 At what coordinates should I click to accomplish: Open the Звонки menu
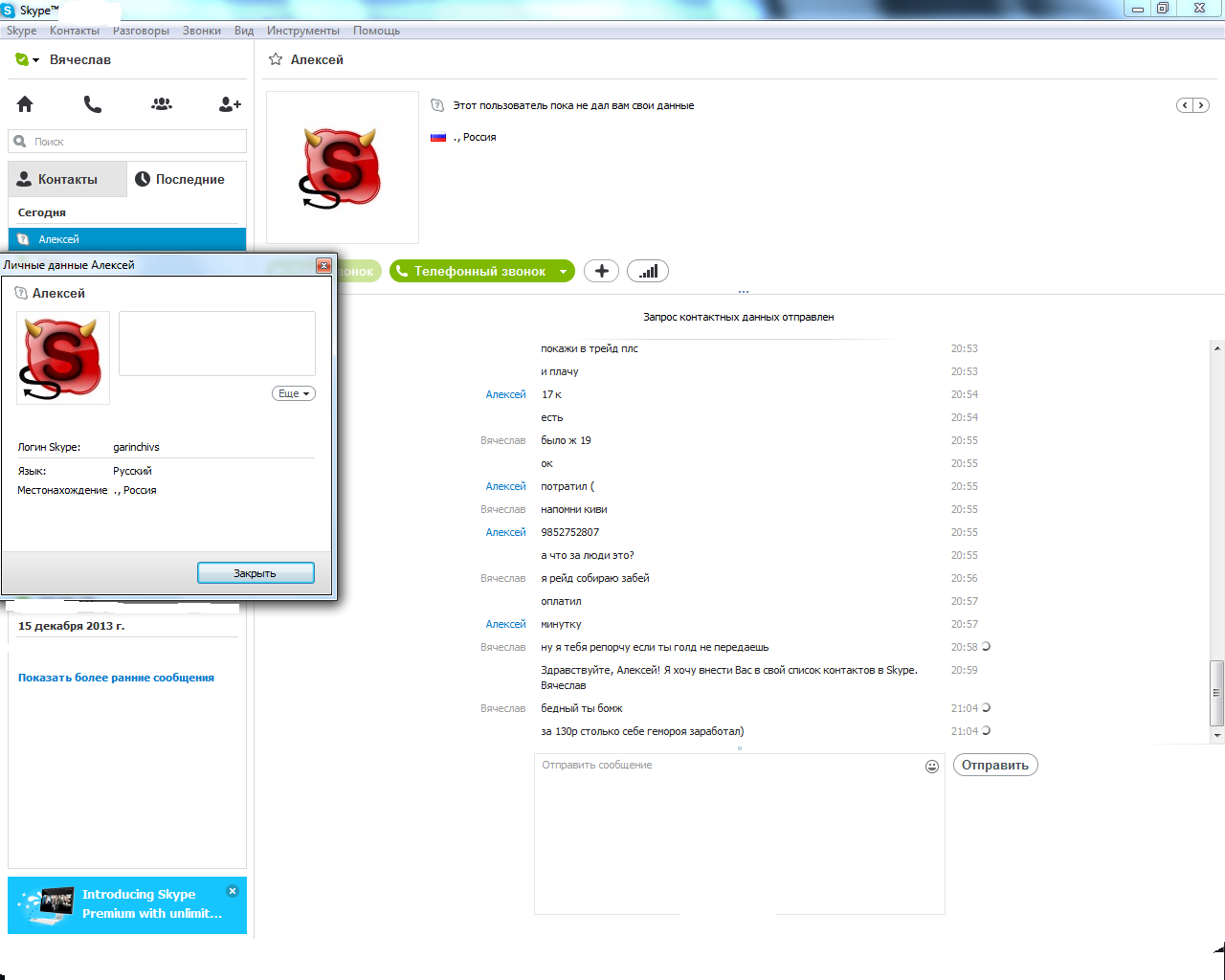click(202, 31)
